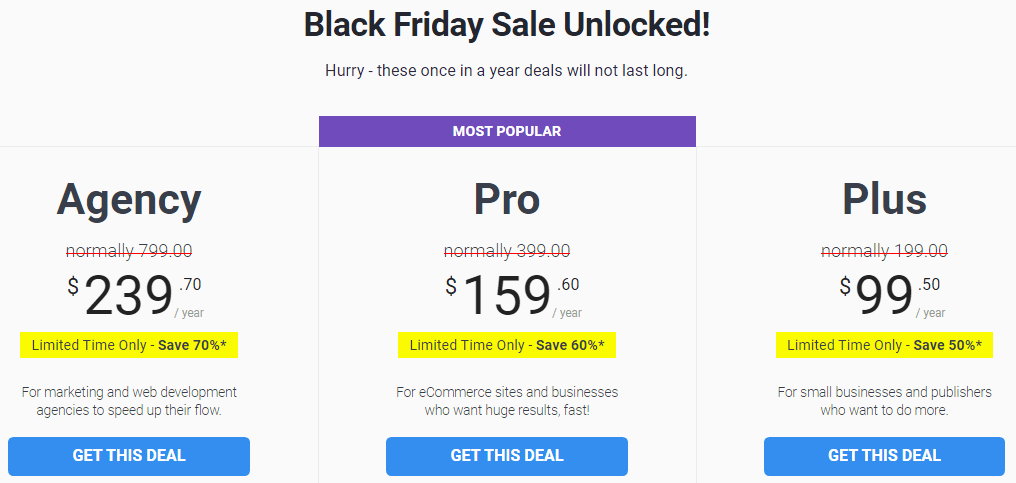
Task: Click the Save 50% yellow highlight
Action: click(x=884, y=346)
